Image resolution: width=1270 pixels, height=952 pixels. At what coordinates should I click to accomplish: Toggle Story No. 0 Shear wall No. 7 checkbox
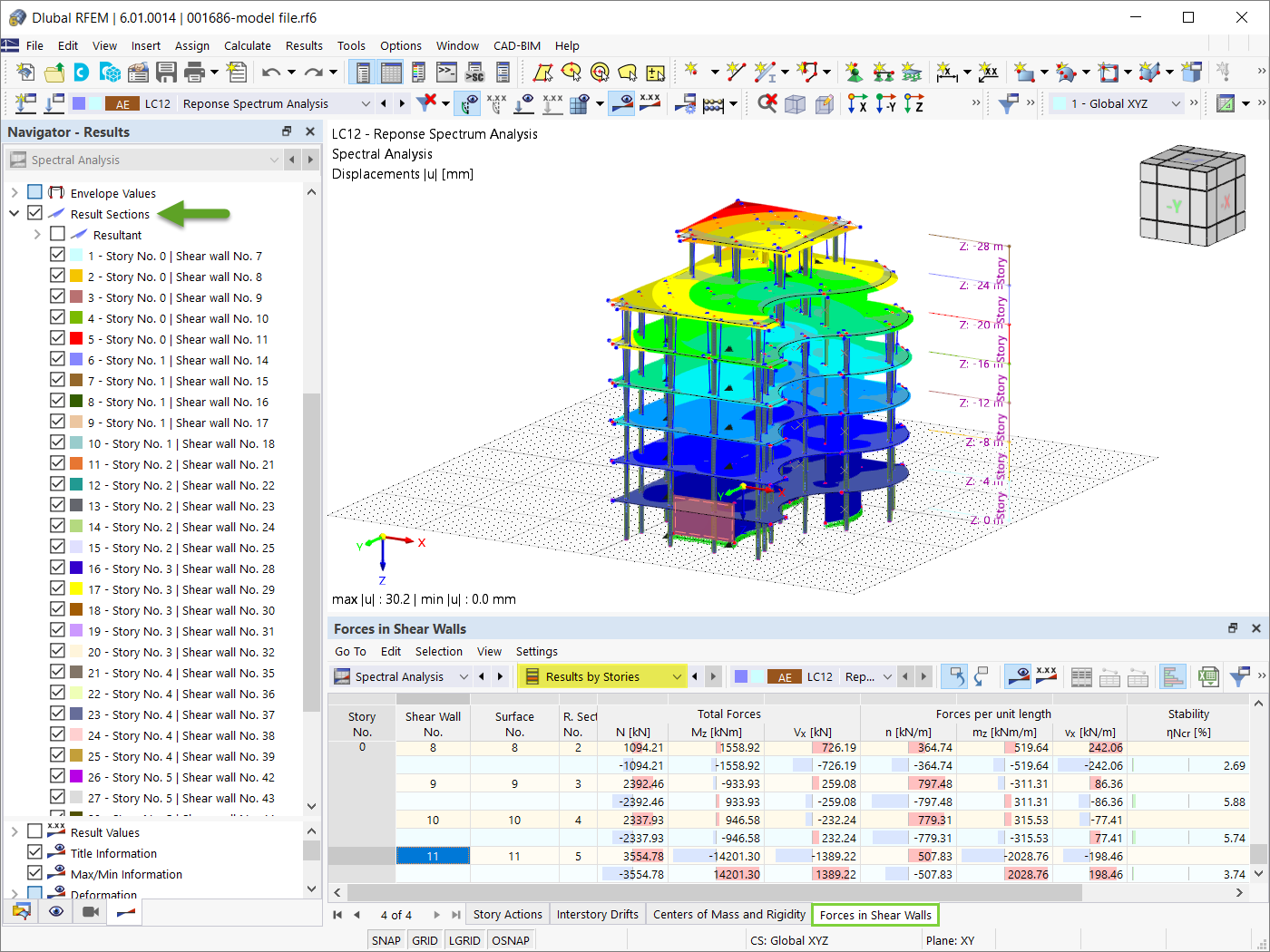coord(57,255)
